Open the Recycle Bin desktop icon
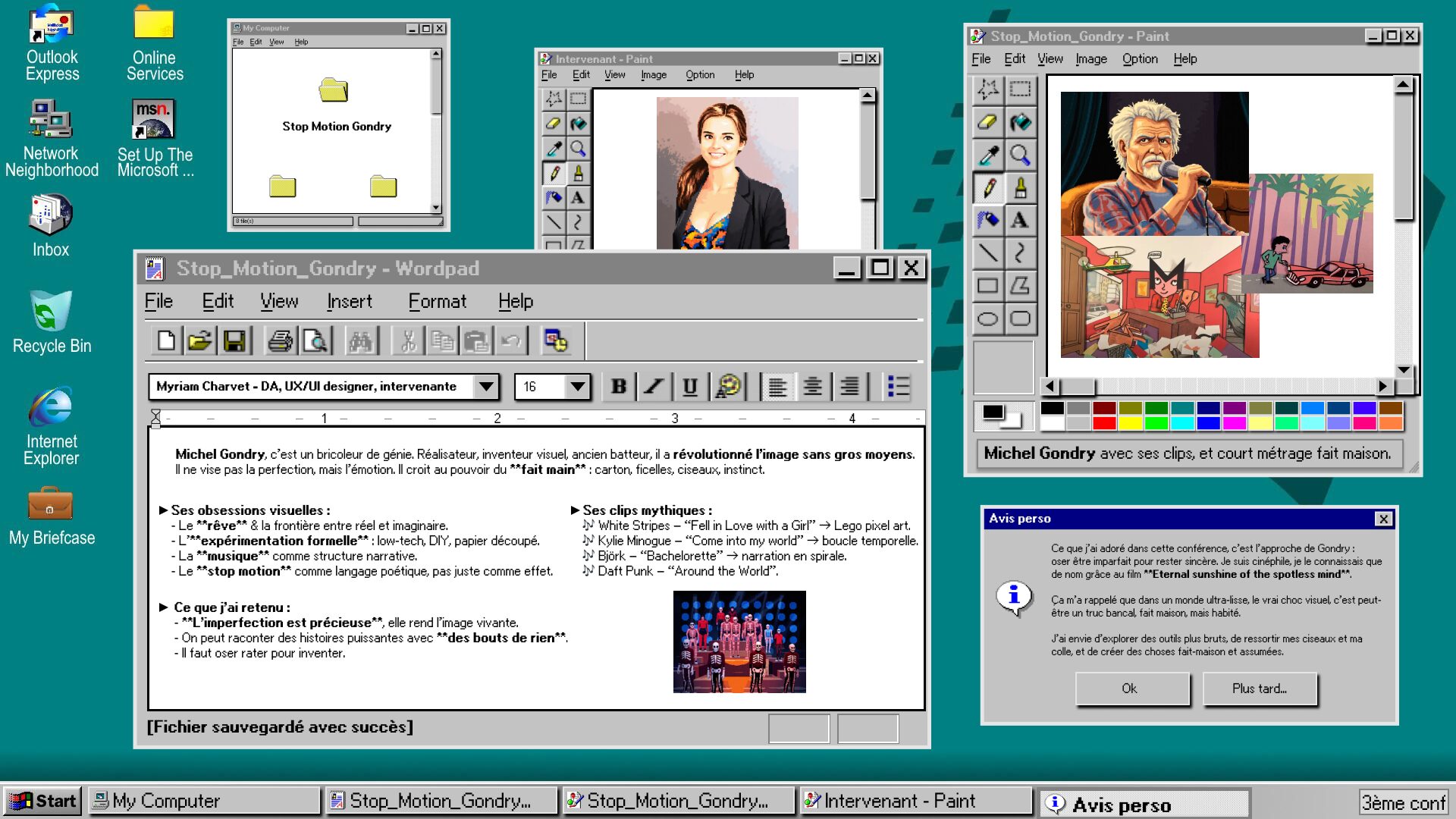The width and height of the screenshot is (1456, 819). point(52,323)
